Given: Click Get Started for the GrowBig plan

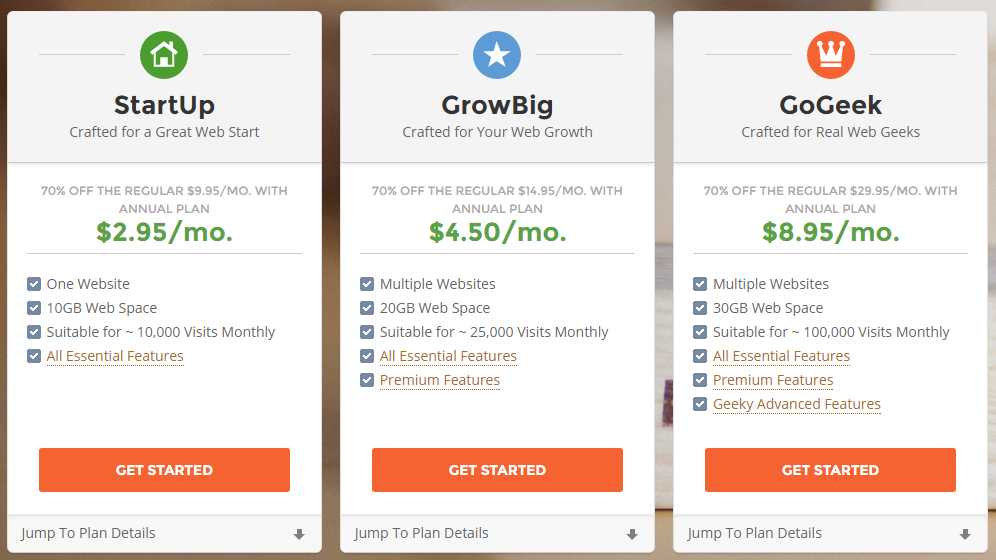Looking at the screenshot, I should pos(497,470).
